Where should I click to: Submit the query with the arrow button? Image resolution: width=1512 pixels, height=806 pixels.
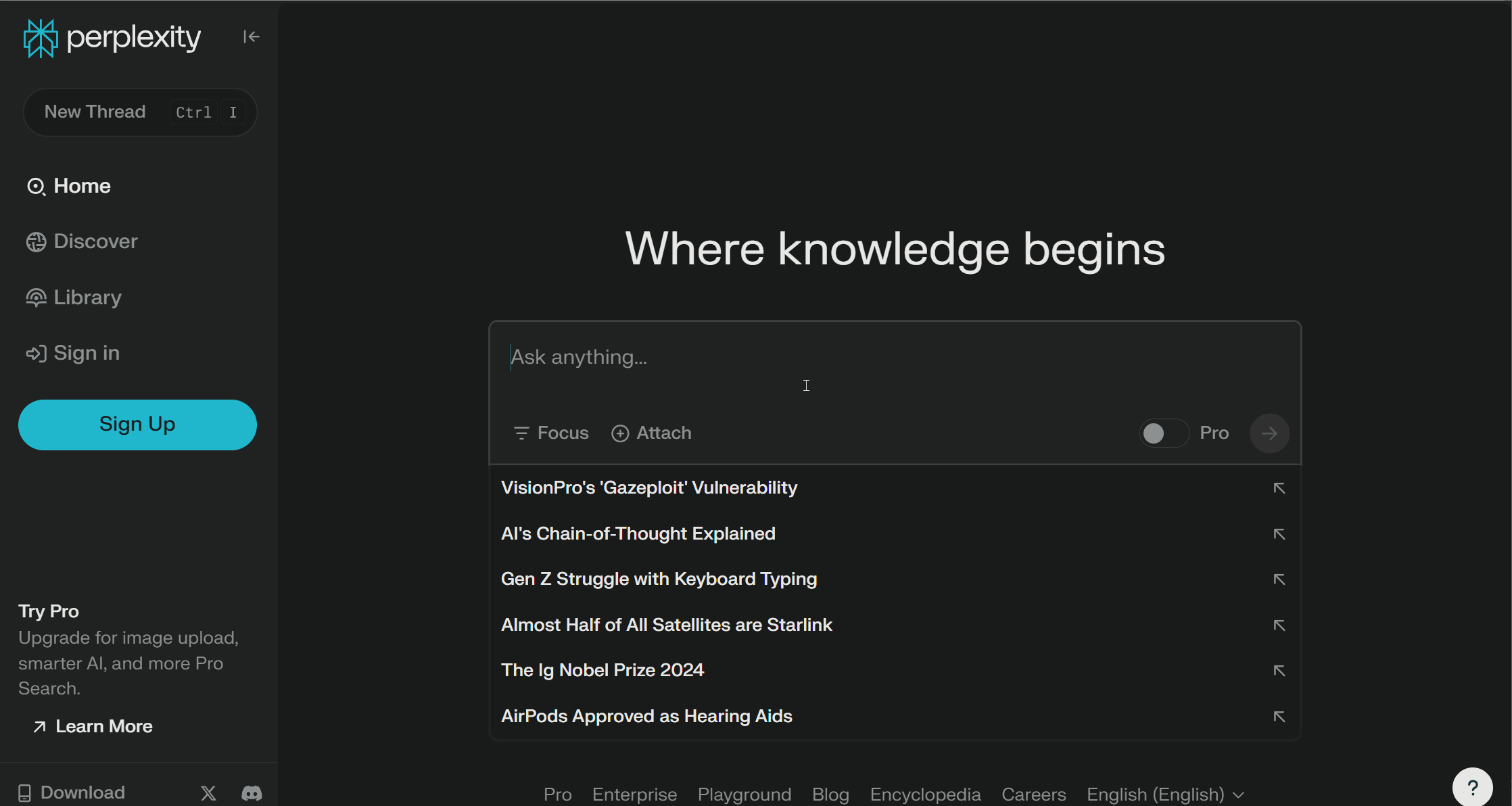point(1269,433)
